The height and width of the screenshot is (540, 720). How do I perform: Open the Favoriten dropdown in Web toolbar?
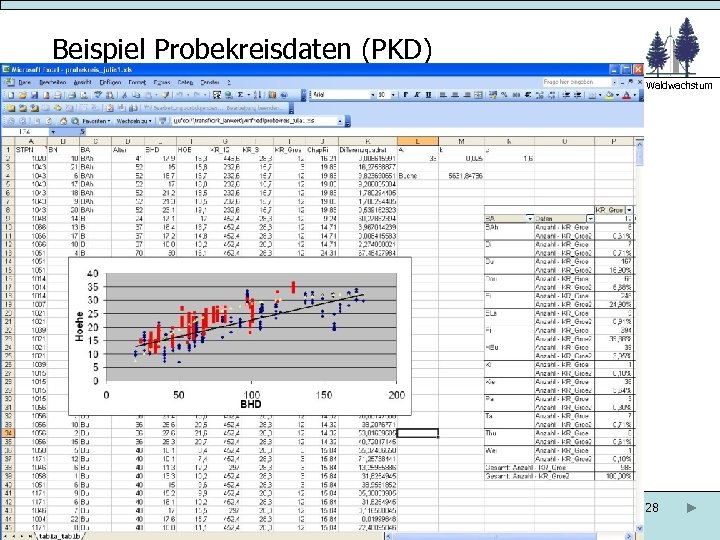96,121
